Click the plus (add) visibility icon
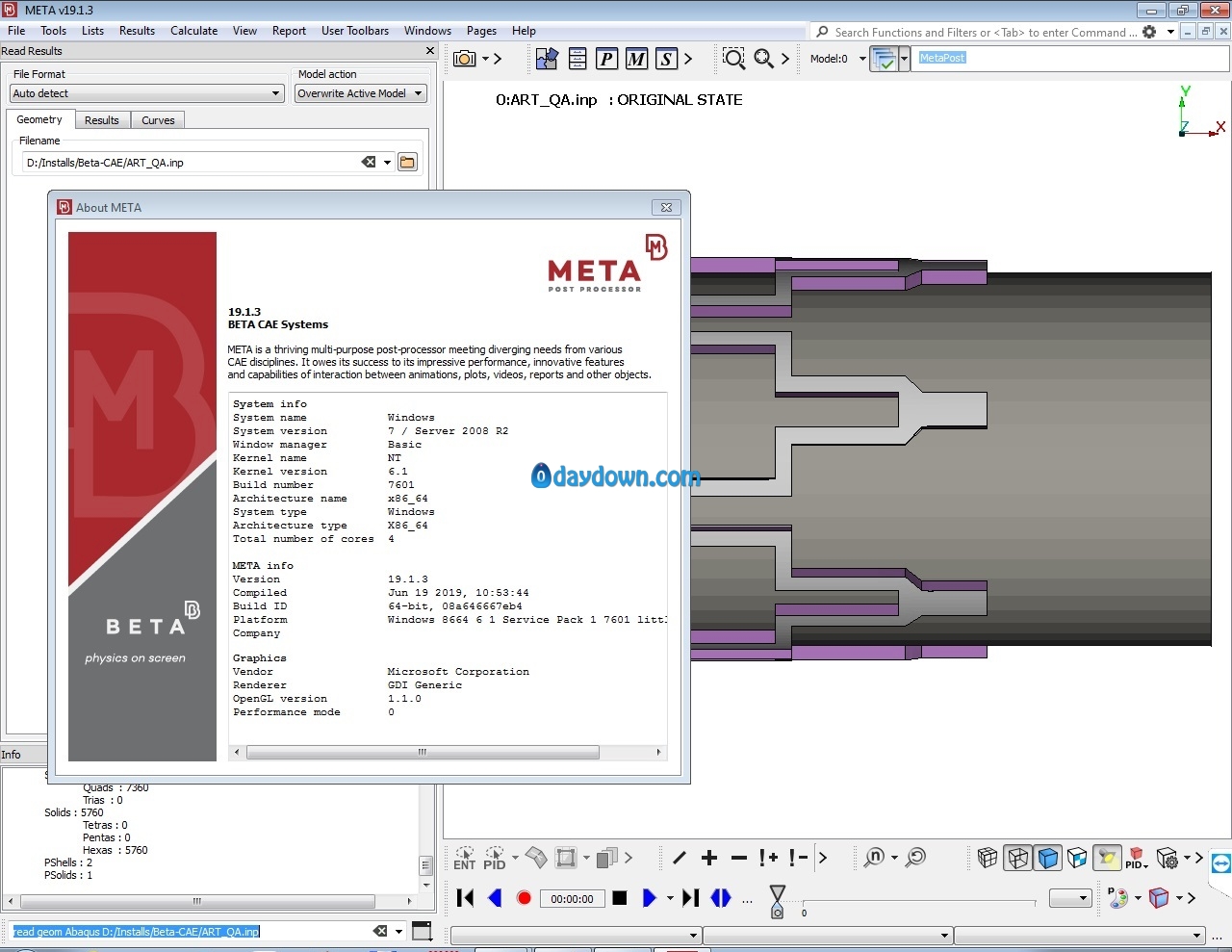 tap(709, 858)
